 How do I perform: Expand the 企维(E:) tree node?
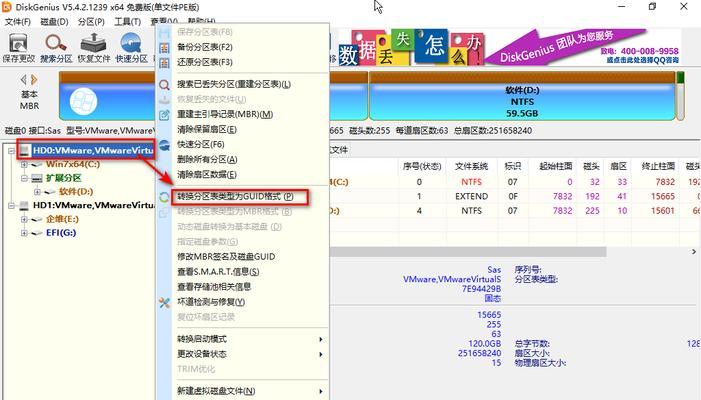tap(24, 219)
